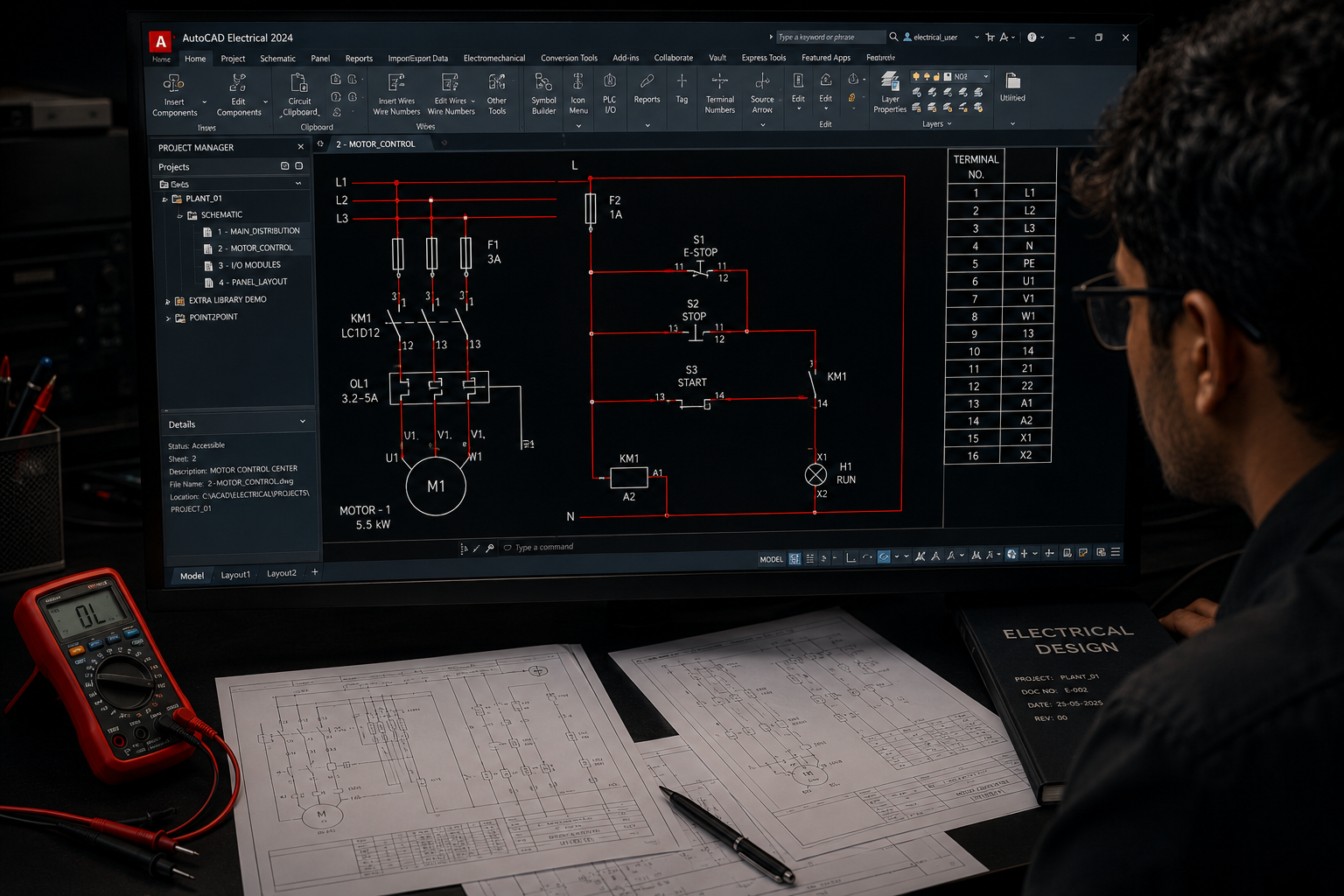Expand the POINT2POINT project
The height and width of the screenshot is (896, 1344).
(x=168, y=318)
